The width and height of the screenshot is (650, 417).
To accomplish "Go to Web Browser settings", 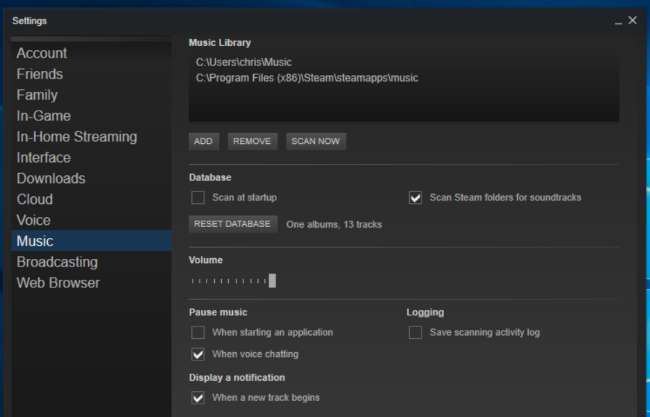I will pos(58,283).
